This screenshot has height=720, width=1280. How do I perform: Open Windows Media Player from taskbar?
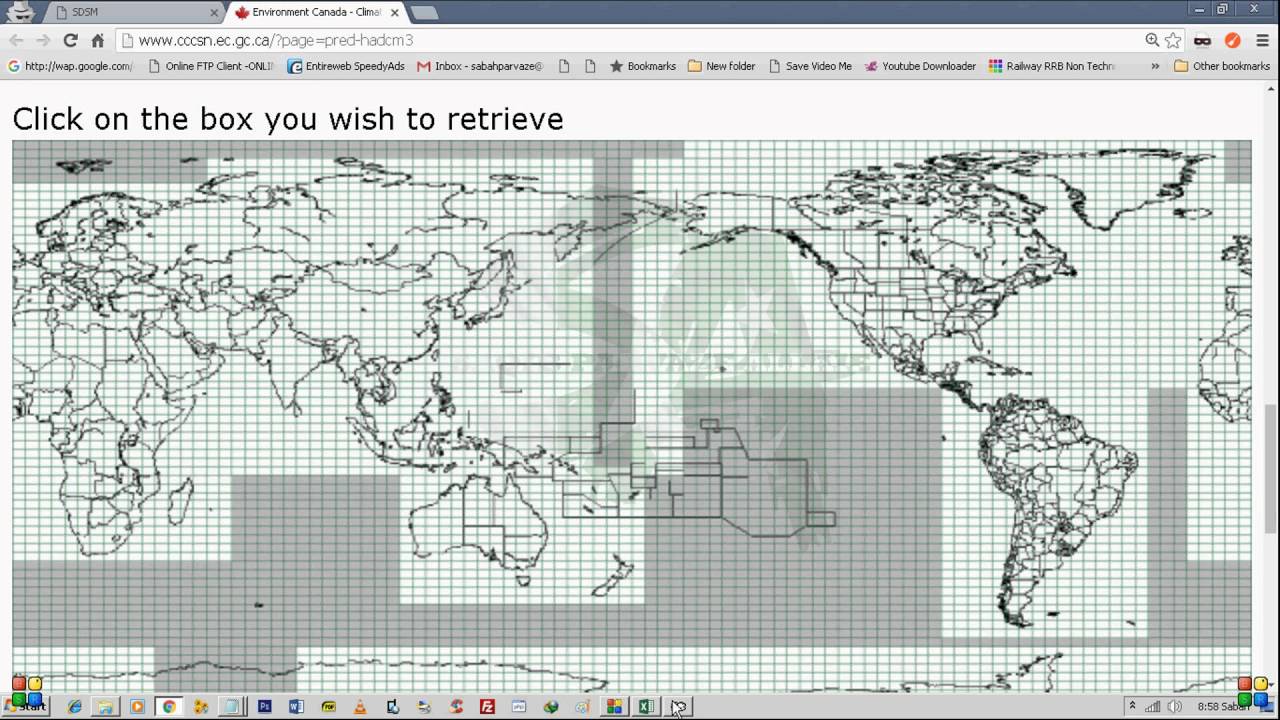tap(137, 706)
